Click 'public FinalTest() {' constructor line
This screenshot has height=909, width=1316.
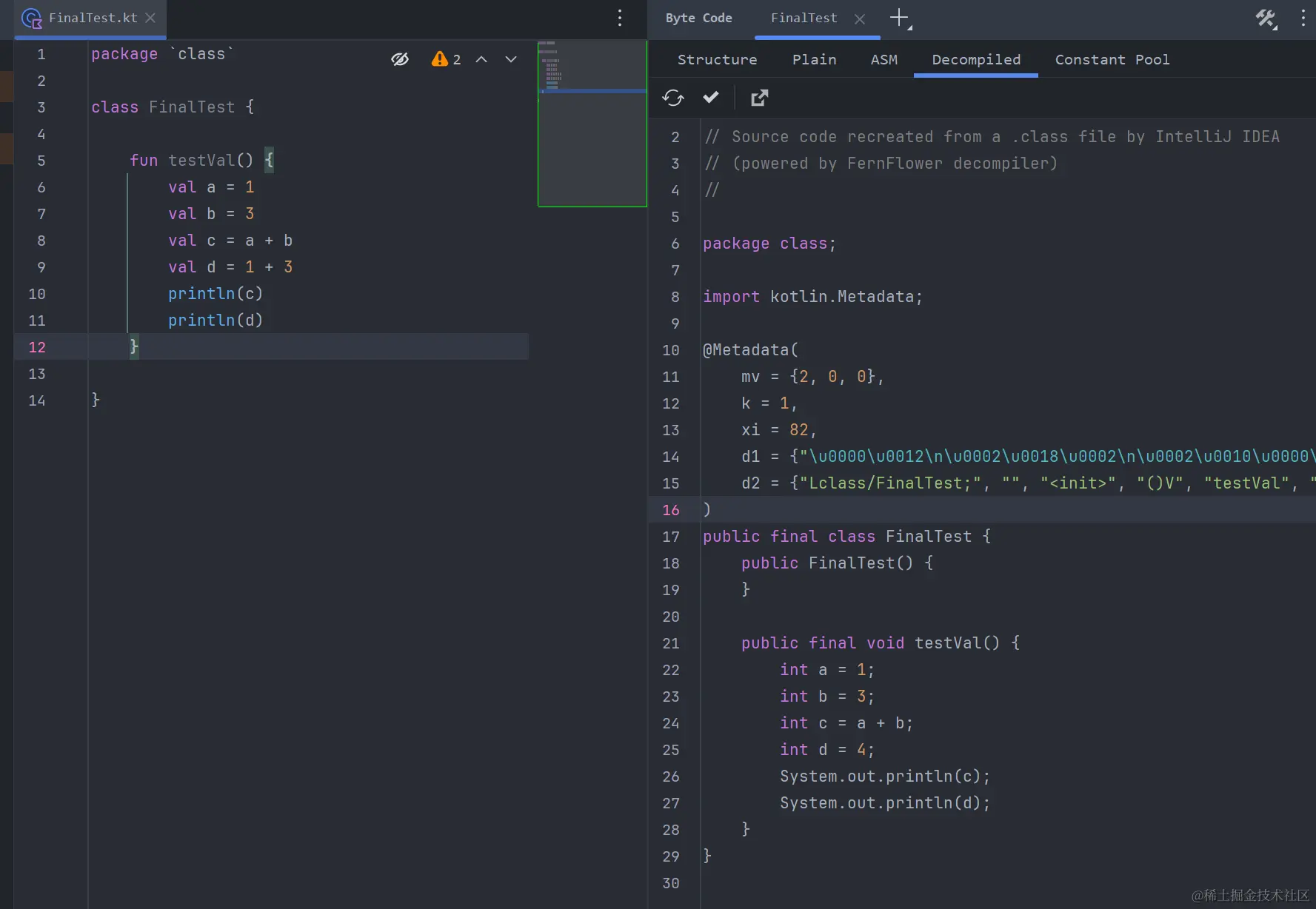coord(838,563)
